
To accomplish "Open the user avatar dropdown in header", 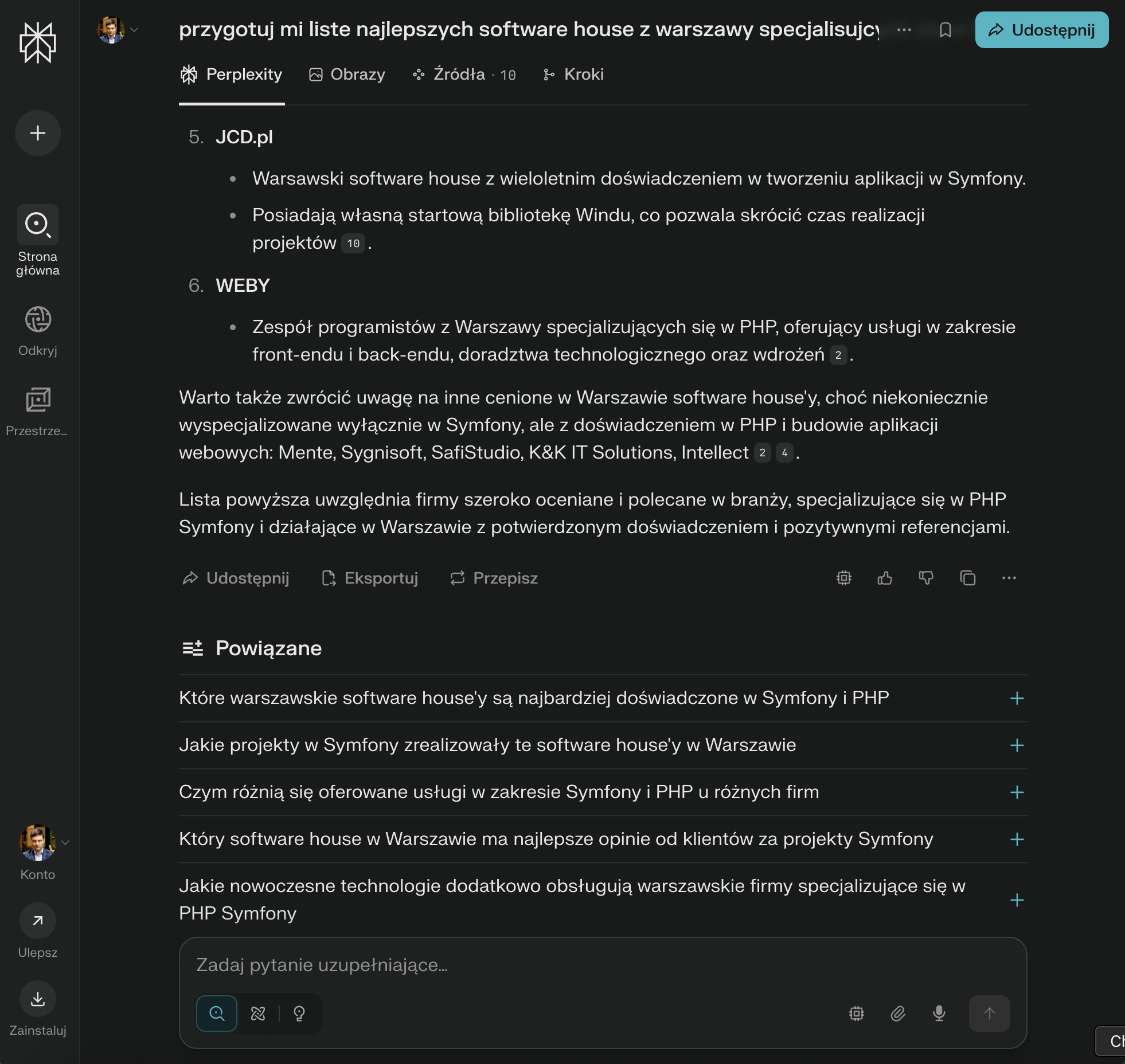I will click(x=118, y=30).
